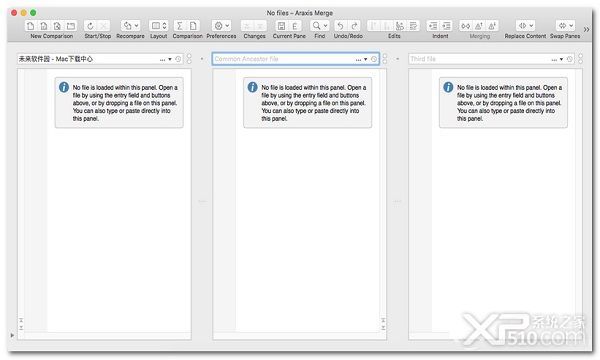Viewport: 600px width, 360px height.
Task: Click the first Changes navigation icon
Action: [x=247, y=26]
